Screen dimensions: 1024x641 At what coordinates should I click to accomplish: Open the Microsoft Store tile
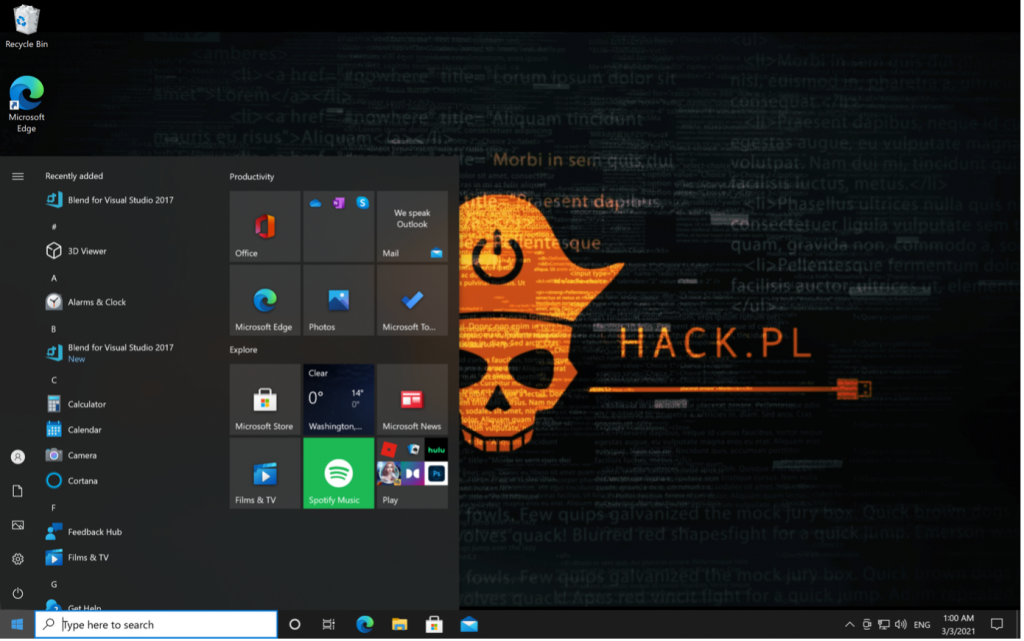click(264, 399)
